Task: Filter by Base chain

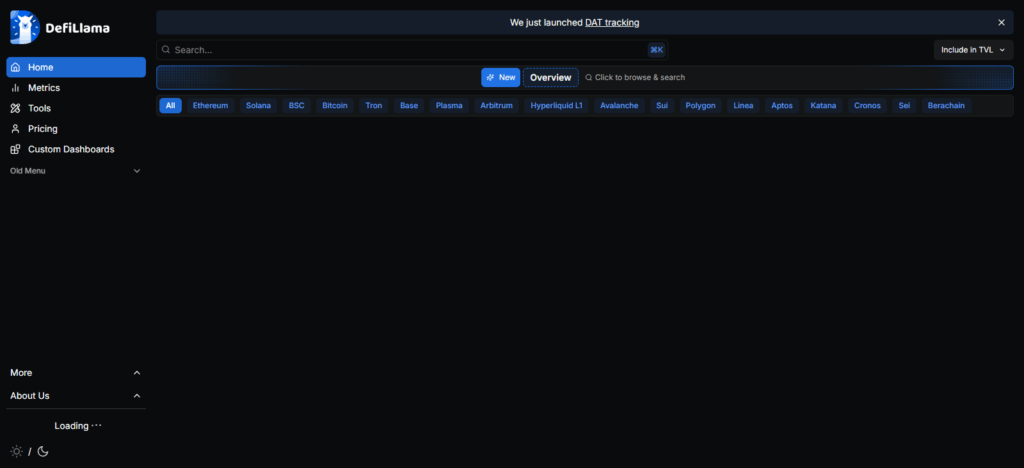Action: point(409,105)
